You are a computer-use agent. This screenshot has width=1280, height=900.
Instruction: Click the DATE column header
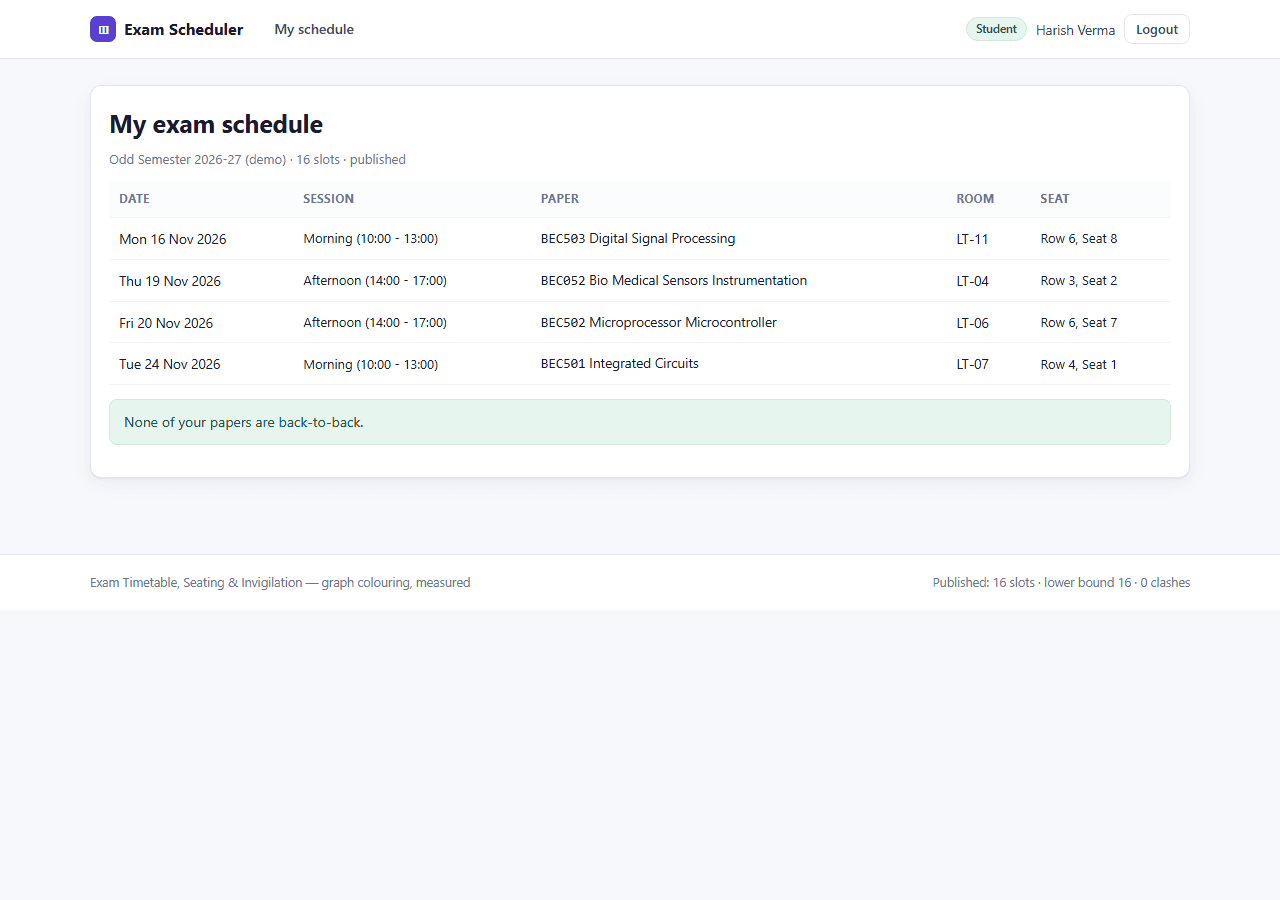pyautogui.click(x=134, y=199)
